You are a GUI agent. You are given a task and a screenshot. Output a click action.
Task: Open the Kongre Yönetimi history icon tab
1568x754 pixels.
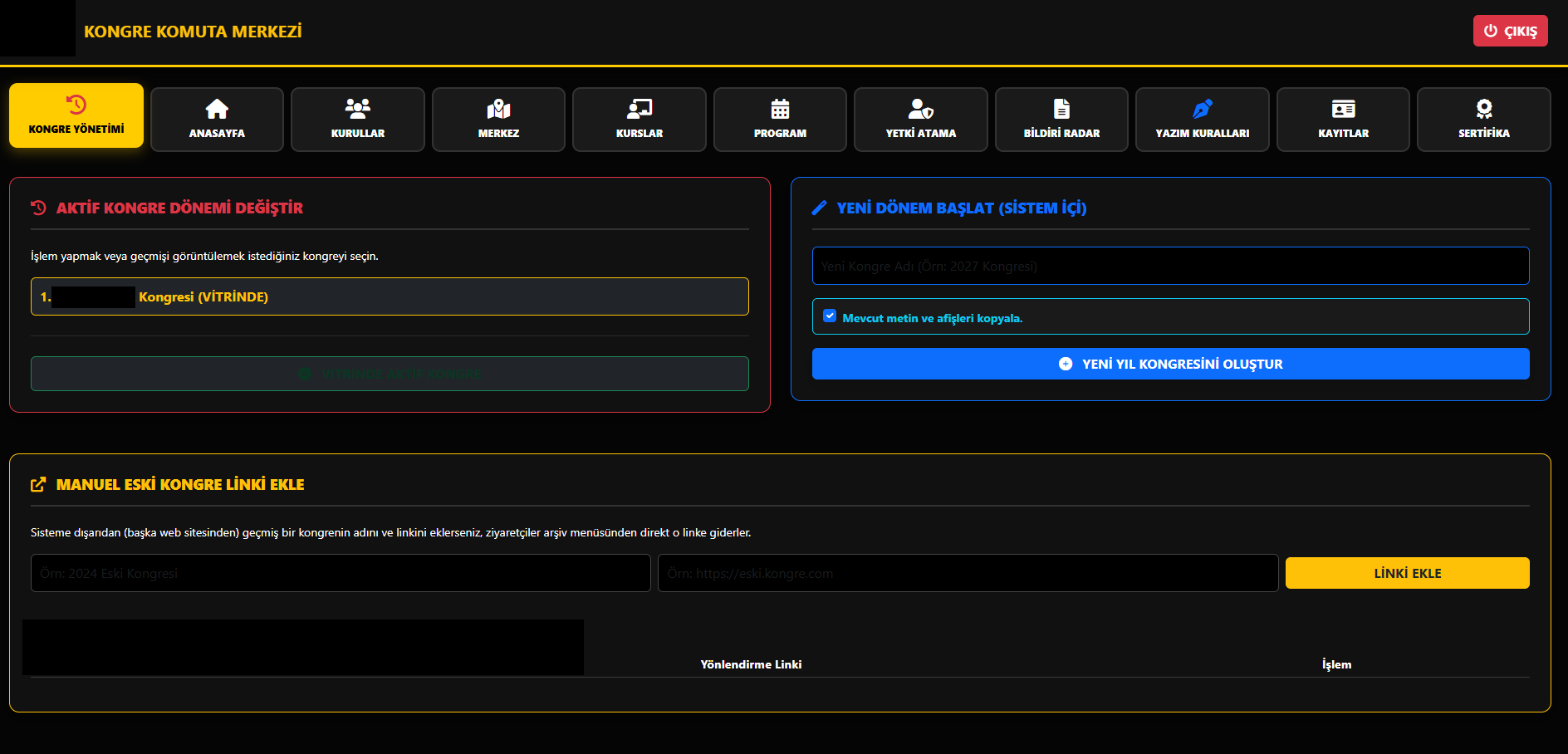pyautogui.click(x=76, y=105)
